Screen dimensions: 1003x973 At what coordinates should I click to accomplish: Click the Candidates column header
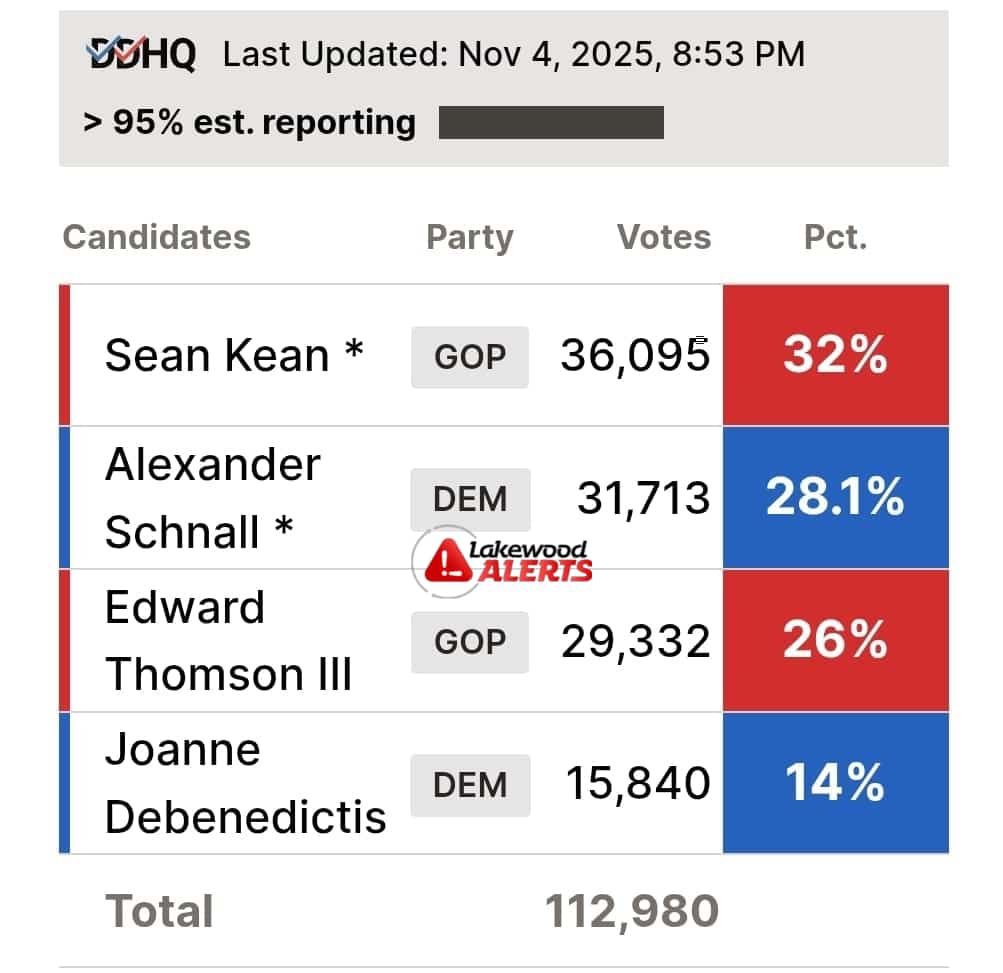point(156,237)
